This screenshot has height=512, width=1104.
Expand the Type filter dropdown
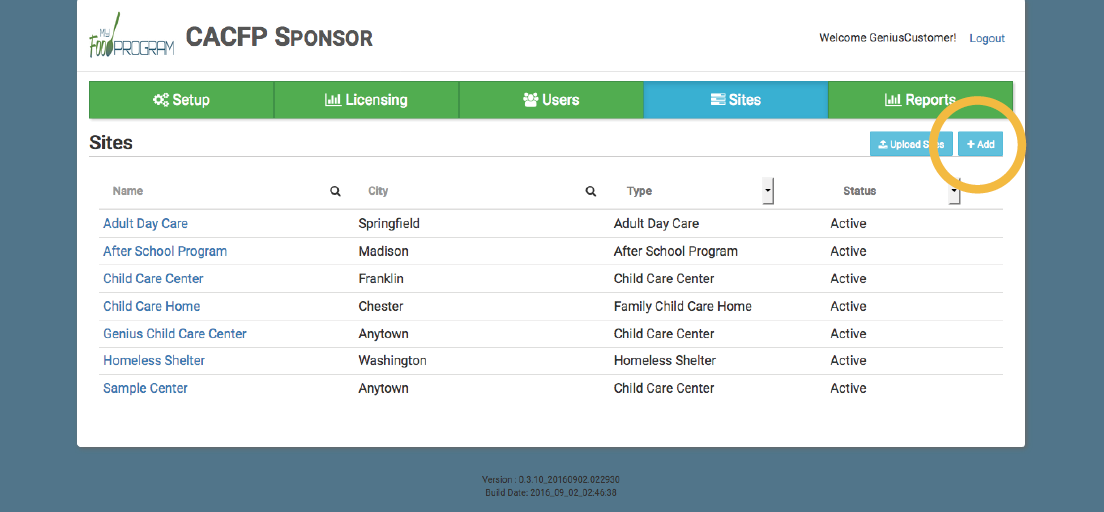coord(768,191)
